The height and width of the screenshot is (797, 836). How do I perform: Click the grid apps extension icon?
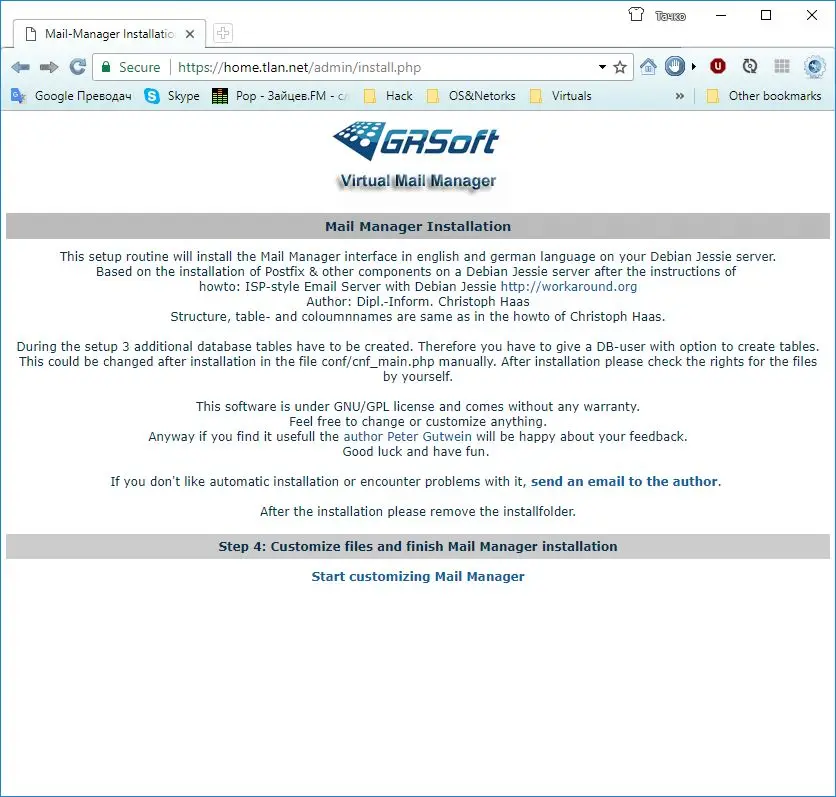coord(782,67)
